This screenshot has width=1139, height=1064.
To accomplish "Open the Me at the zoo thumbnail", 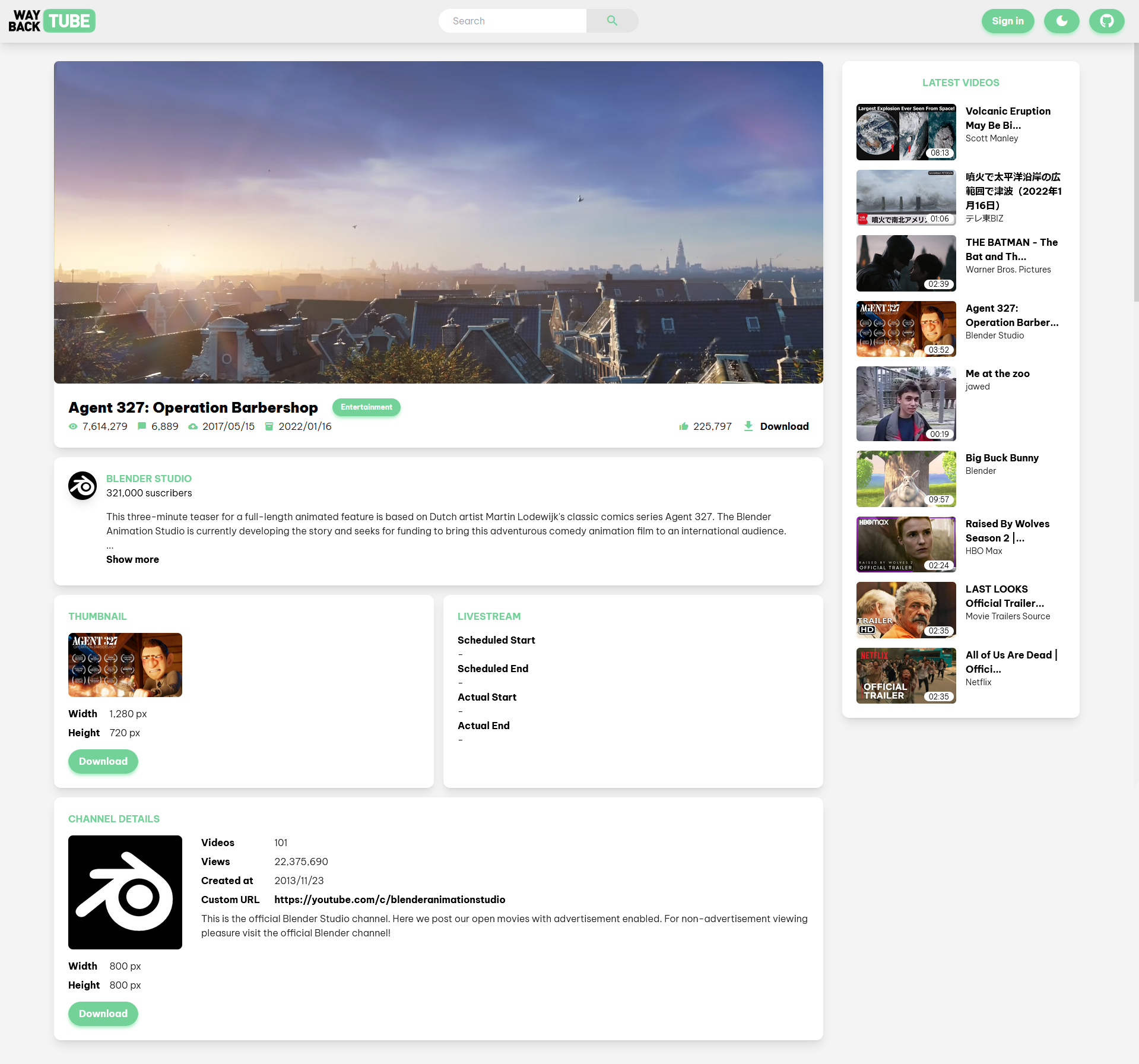I will pos(906,404).
